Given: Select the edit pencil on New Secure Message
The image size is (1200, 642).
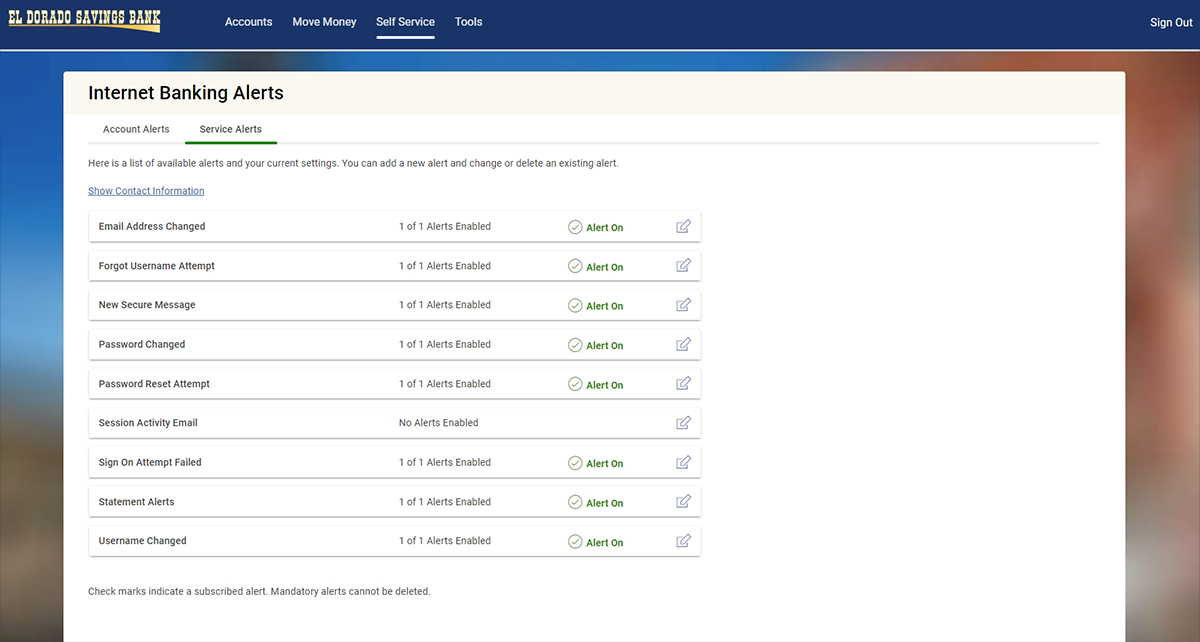Looking at the screenshot, I should [x=684, y=305].
